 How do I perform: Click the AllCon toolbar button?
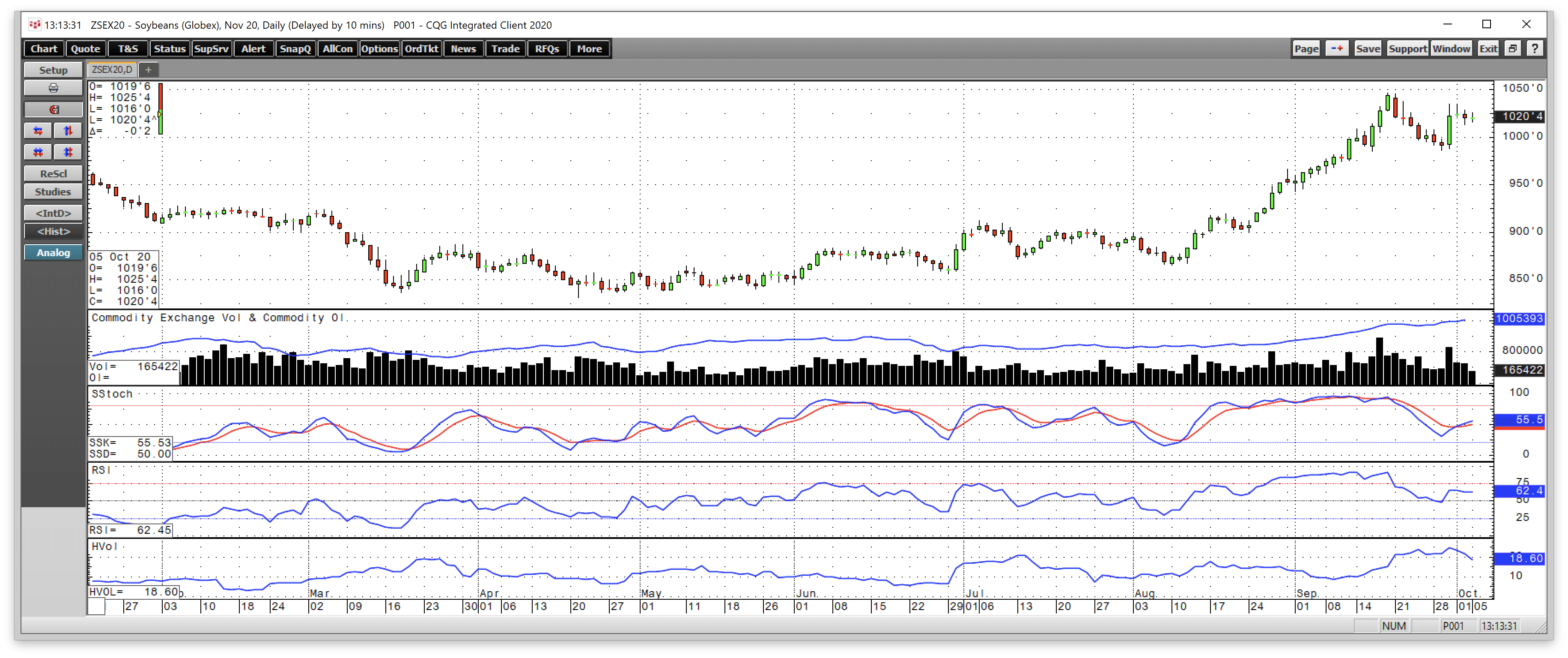(x=337, y=49)
